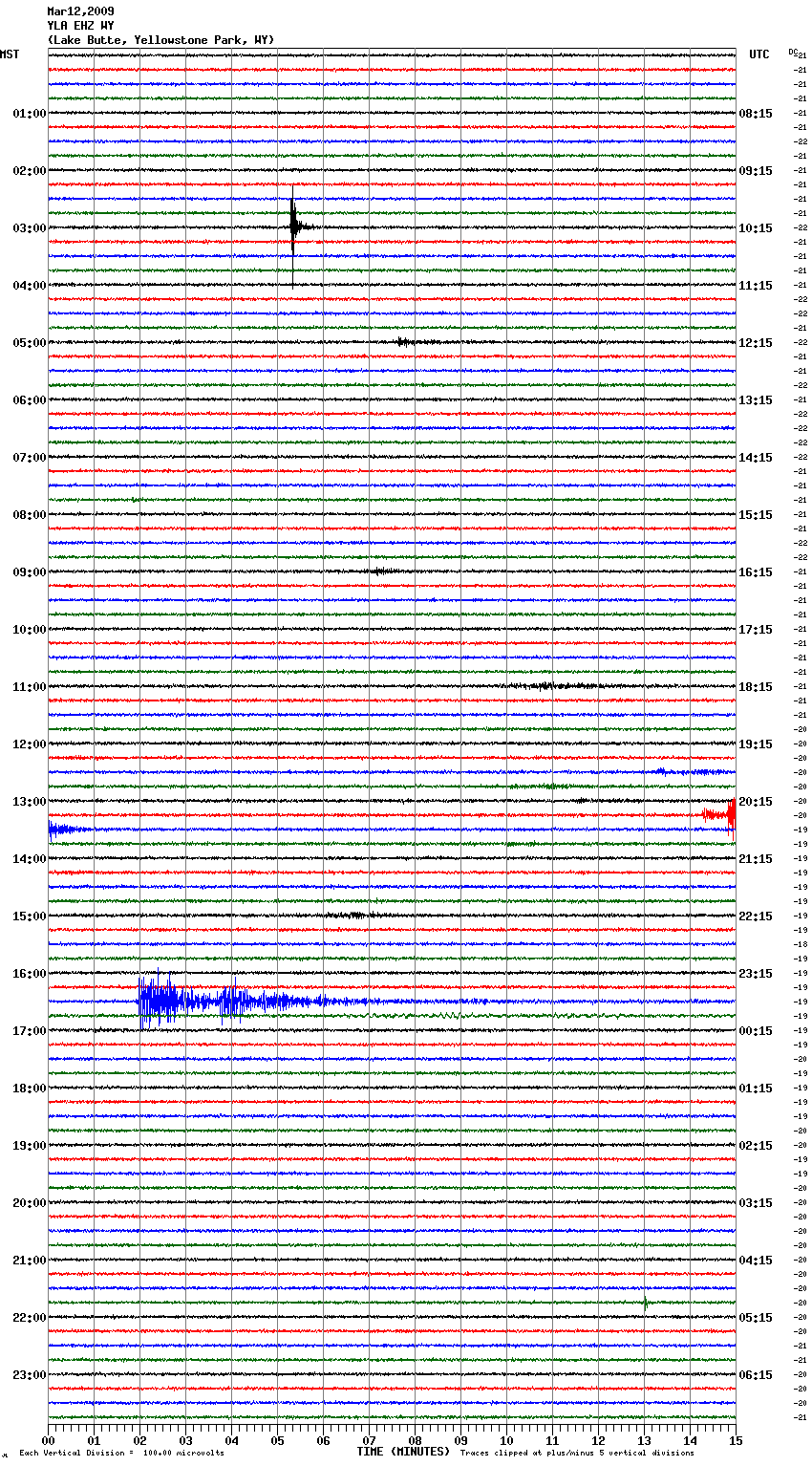Click the 13:00 MST time label
This screenshot has width=812, height=1466.
[29, 802]
